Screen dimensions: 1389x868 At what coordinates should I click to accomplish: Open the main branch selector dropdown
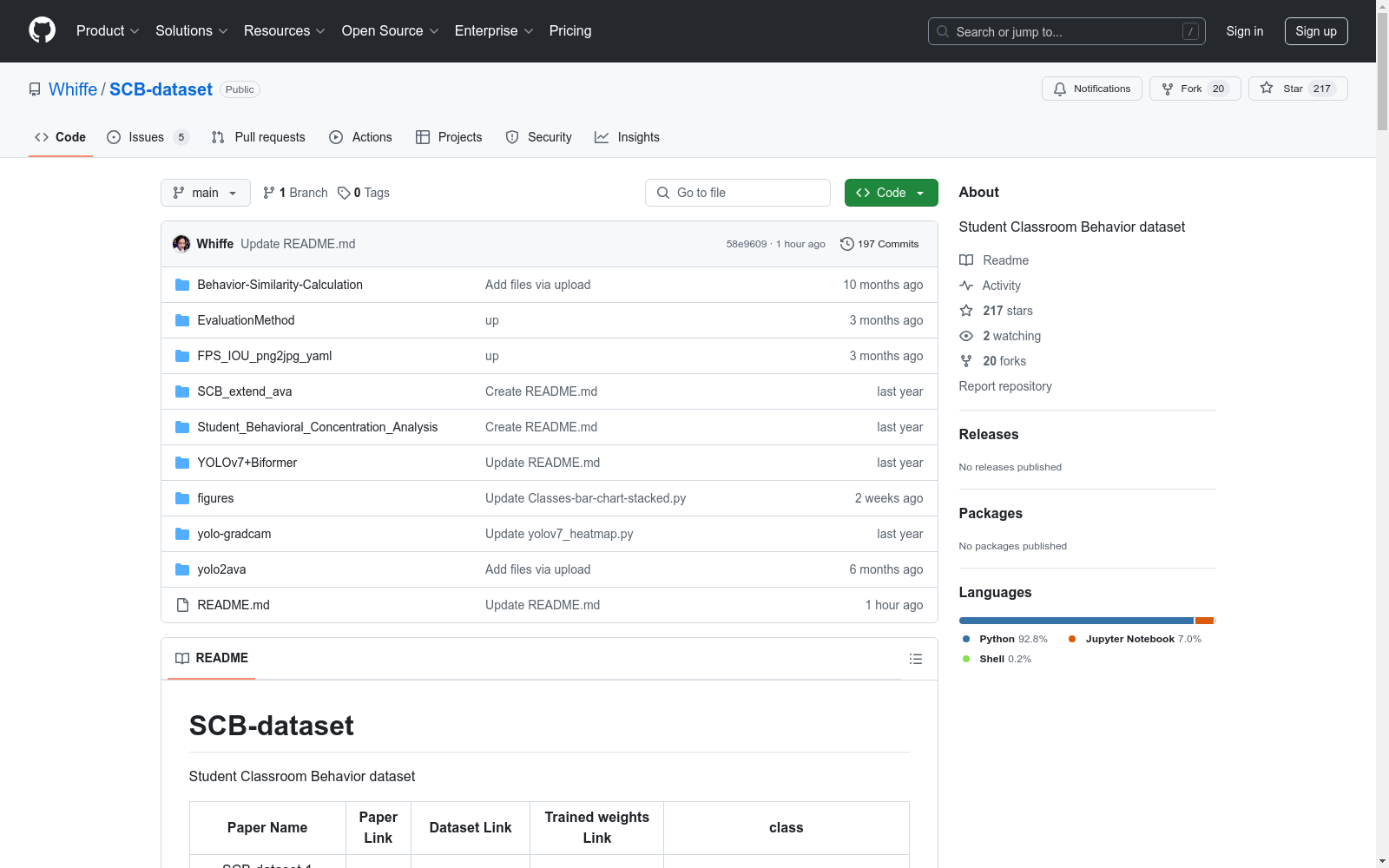(x=206, y=193)
